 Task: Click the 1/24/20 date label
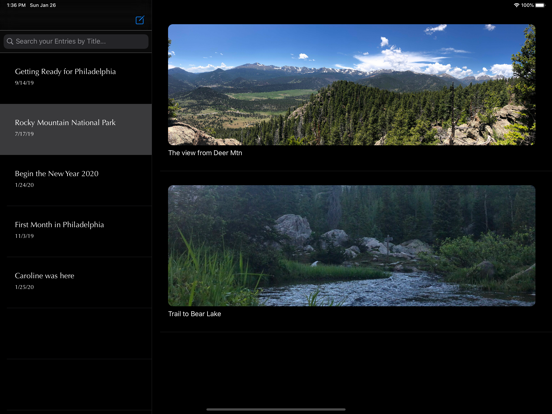point(24,185)
